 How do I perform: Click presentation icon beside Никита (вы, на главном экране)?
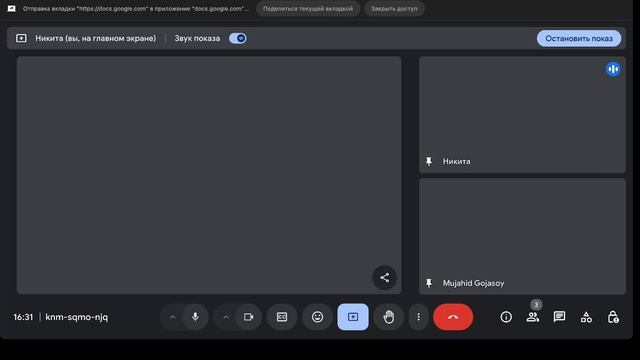point(21,38)
